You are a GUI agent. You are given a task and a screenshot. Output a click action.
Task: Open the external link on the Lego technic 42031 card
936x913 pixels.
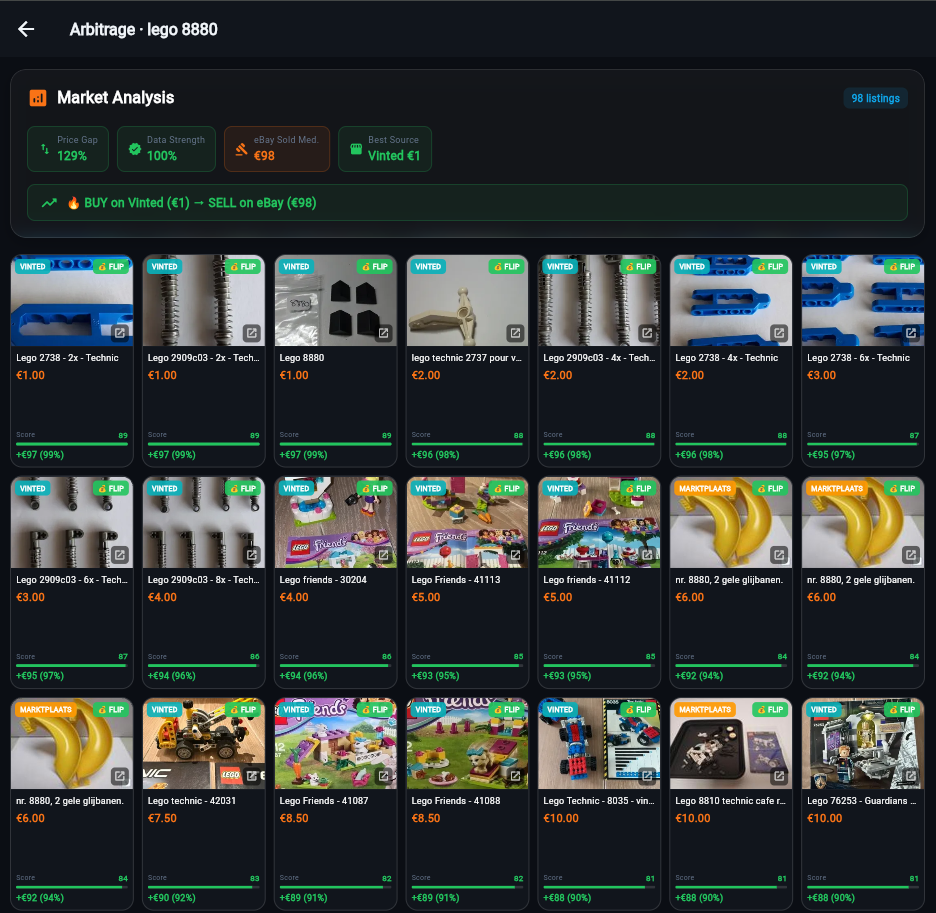tap(252, 775)
